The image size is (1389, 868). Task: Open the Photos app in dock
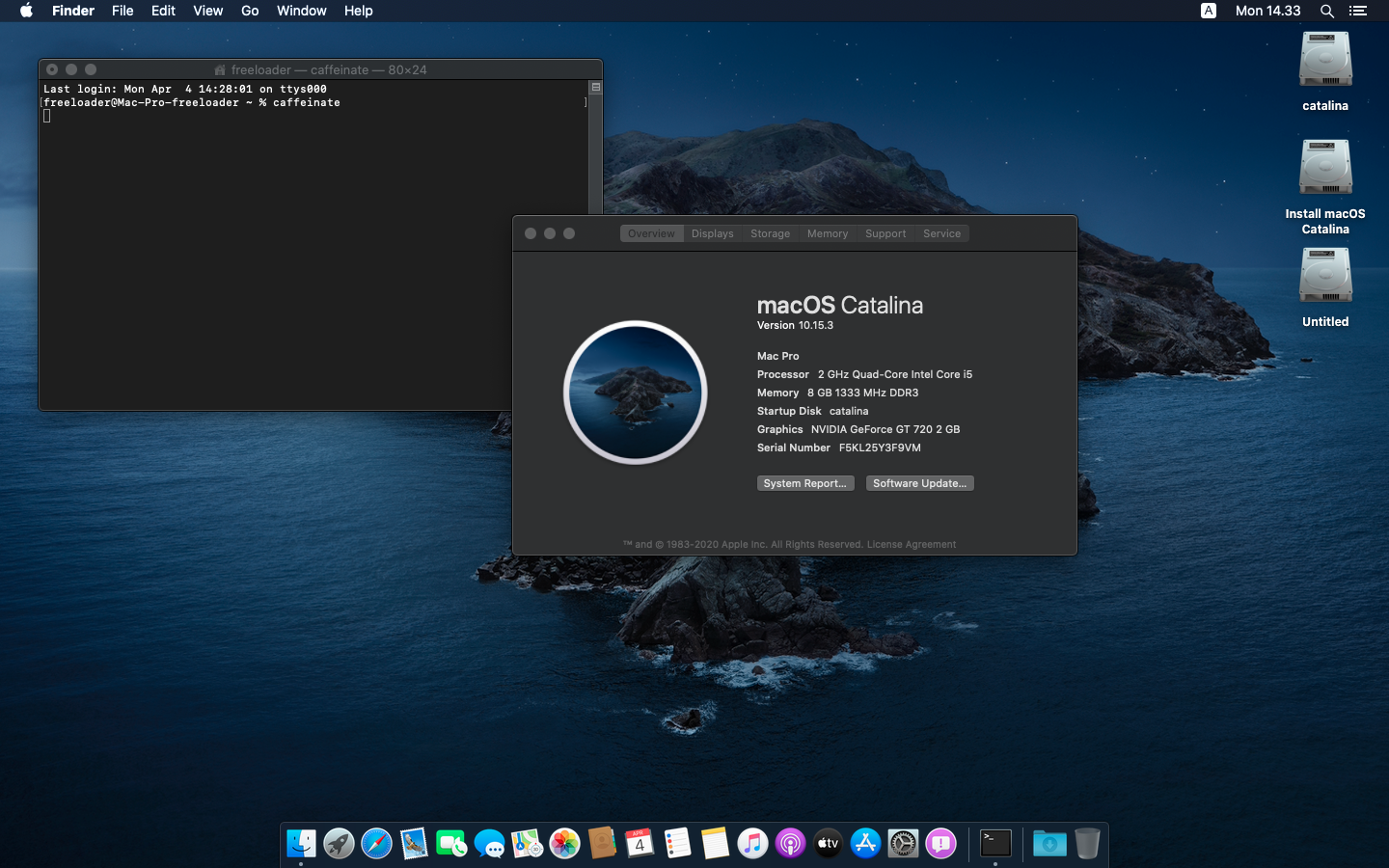pyautogui.click(x=564, y=844)
